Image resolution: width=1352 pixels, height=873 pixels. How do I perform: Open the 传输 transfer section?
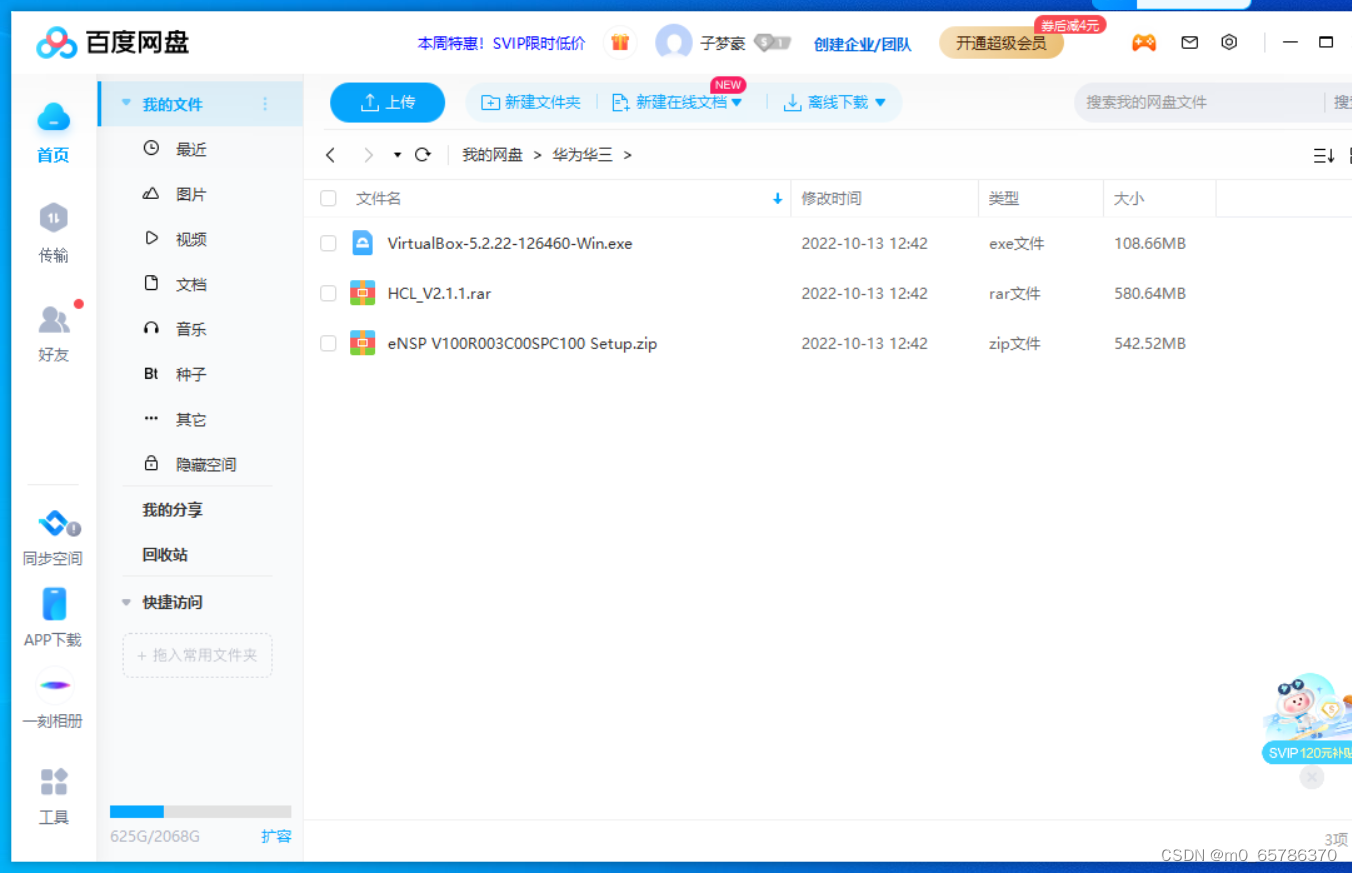53,233
